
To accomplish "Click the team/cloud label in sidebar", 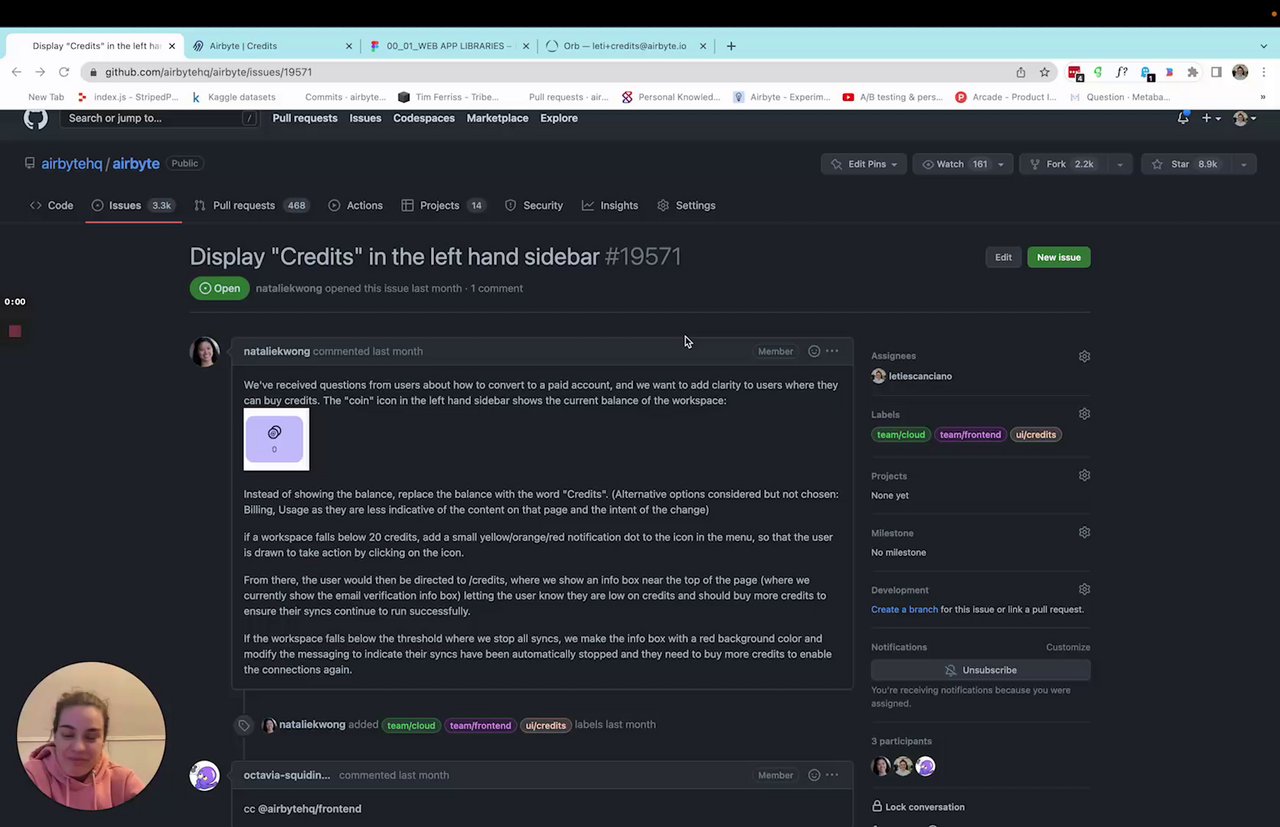I will click(901, 435).
